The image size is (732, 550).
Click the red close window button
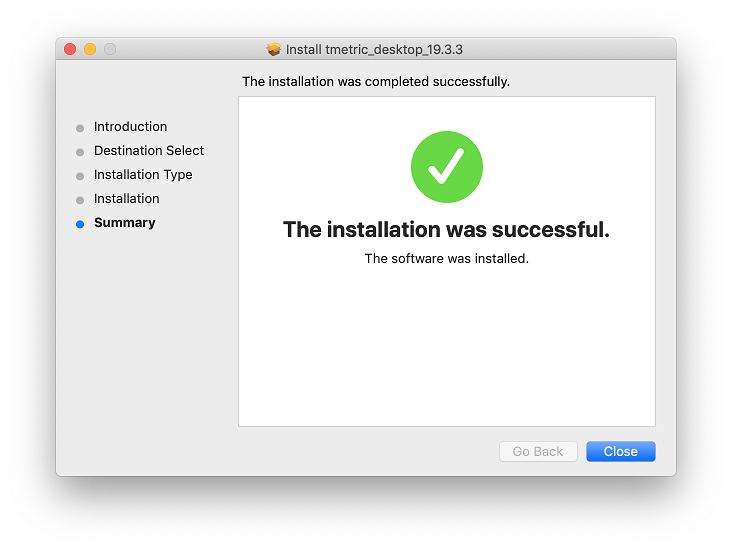click(x=70, y=49)
